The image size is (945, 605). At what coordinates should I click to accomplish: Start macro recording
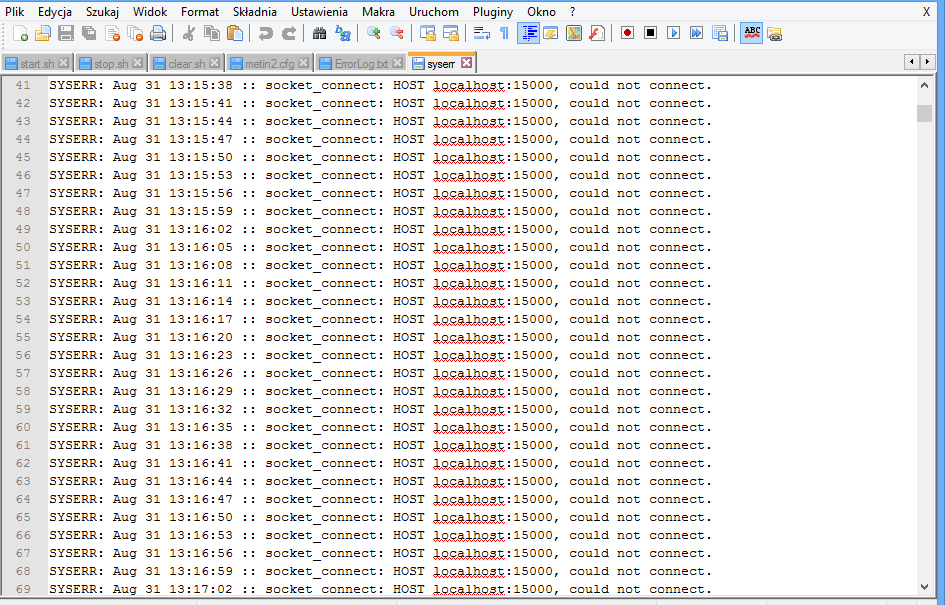(627, 34)
